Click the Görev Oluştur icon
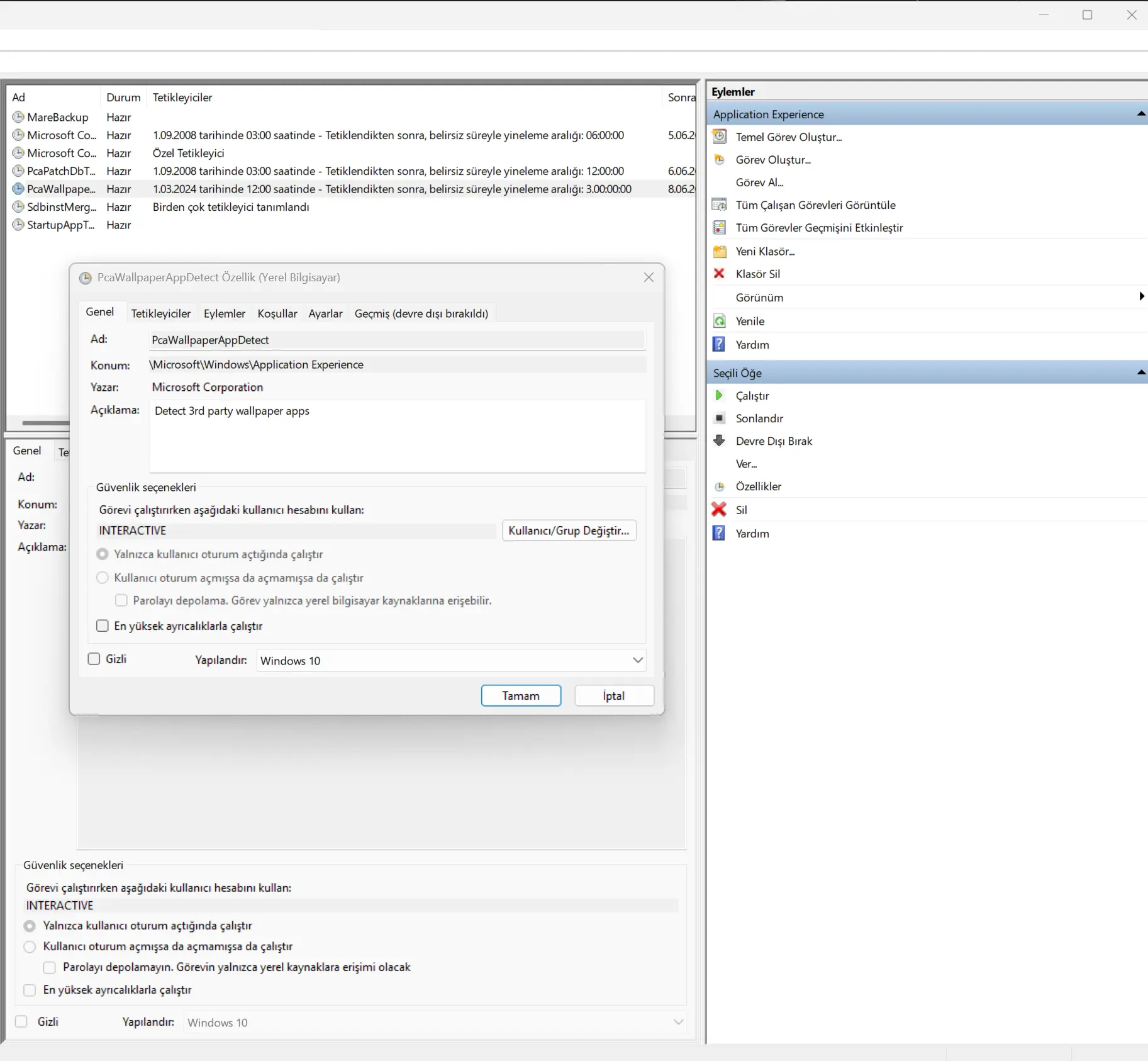1148x1061 pixels. (720, 160)
